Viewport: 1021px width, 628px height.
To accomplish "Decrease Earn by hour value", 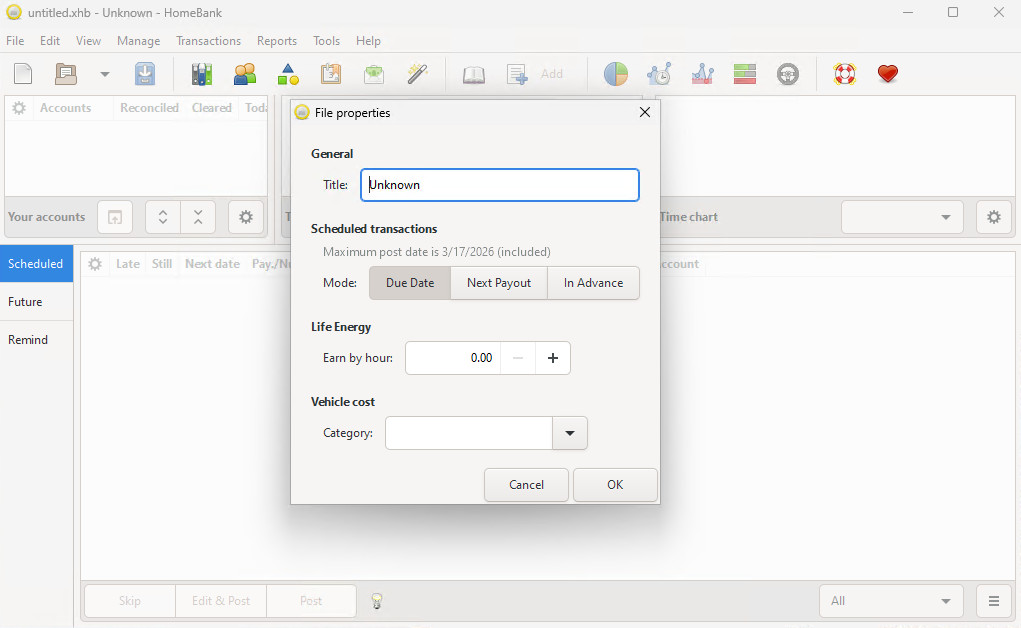I will 518,358.
